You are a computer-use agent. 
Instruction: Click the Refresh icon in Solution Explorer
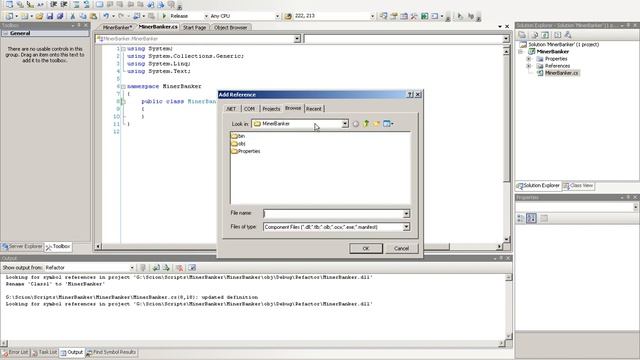click(545, 35)
